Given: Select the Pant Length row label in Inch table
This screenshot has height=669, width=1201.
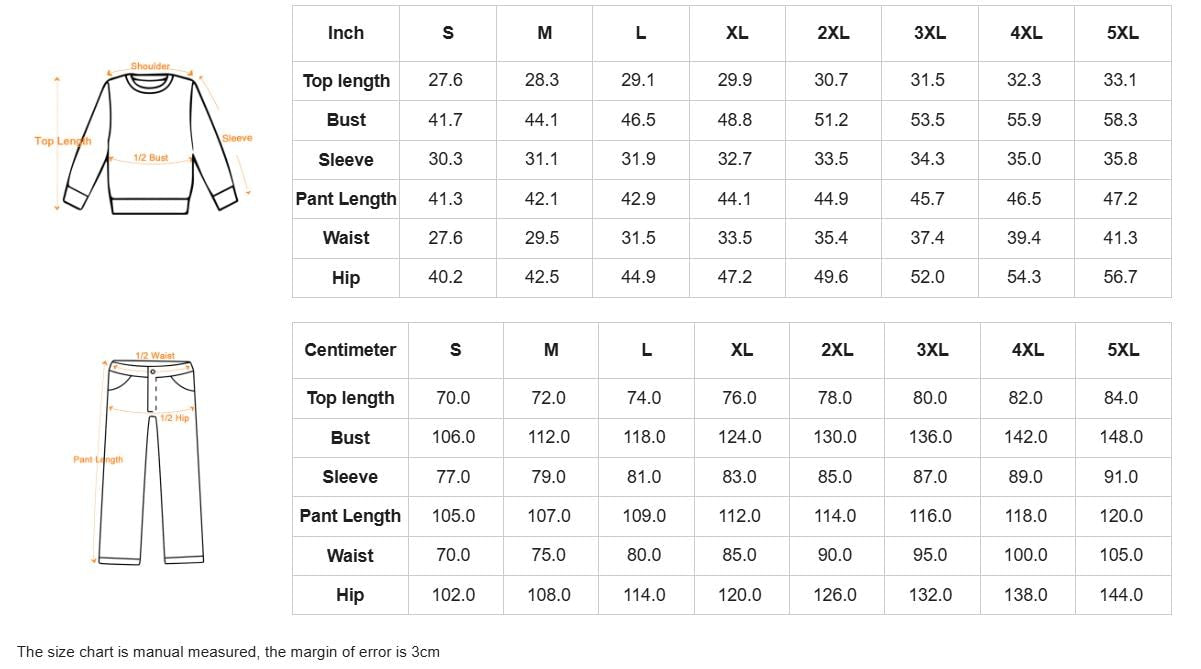Looking at the screenshot, I should point(346,199).
